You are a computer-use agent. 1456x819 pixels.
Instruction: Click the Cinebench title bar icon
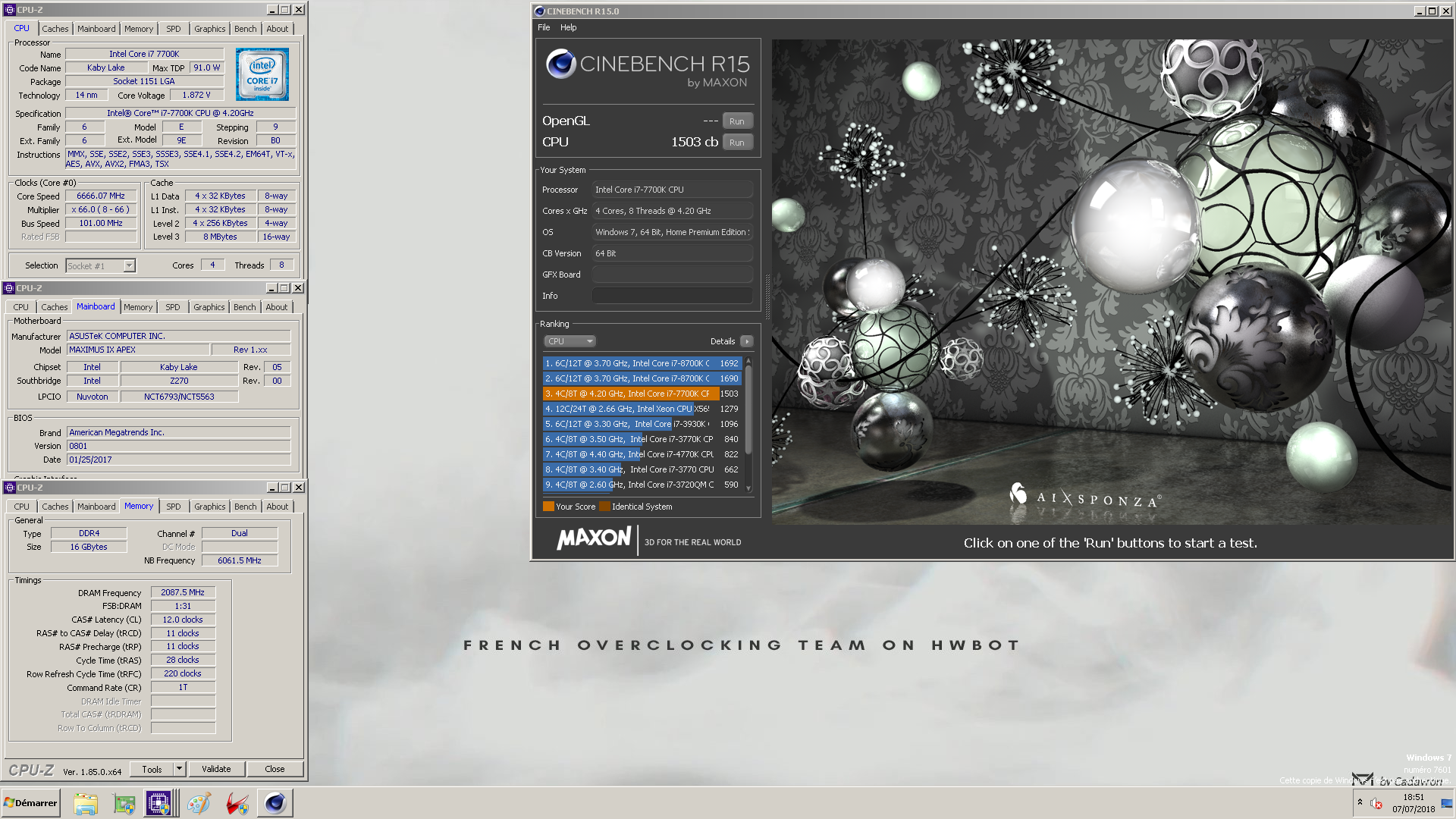(x=540, y=11)
